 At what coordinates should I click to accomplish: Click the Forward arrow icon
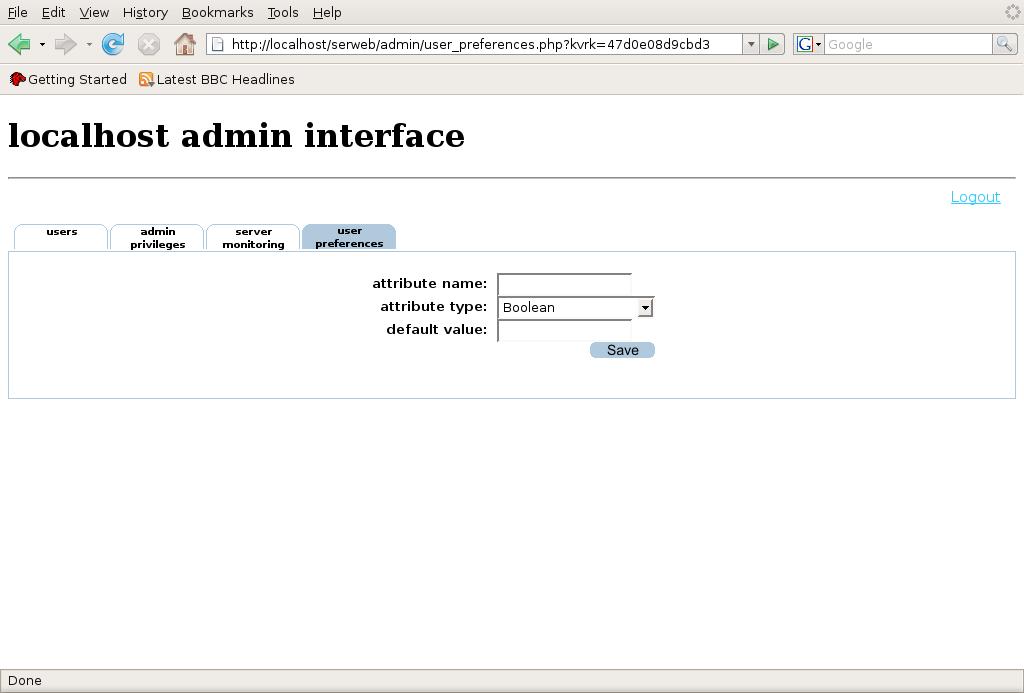pyautogui.click(x=66, y=44)
